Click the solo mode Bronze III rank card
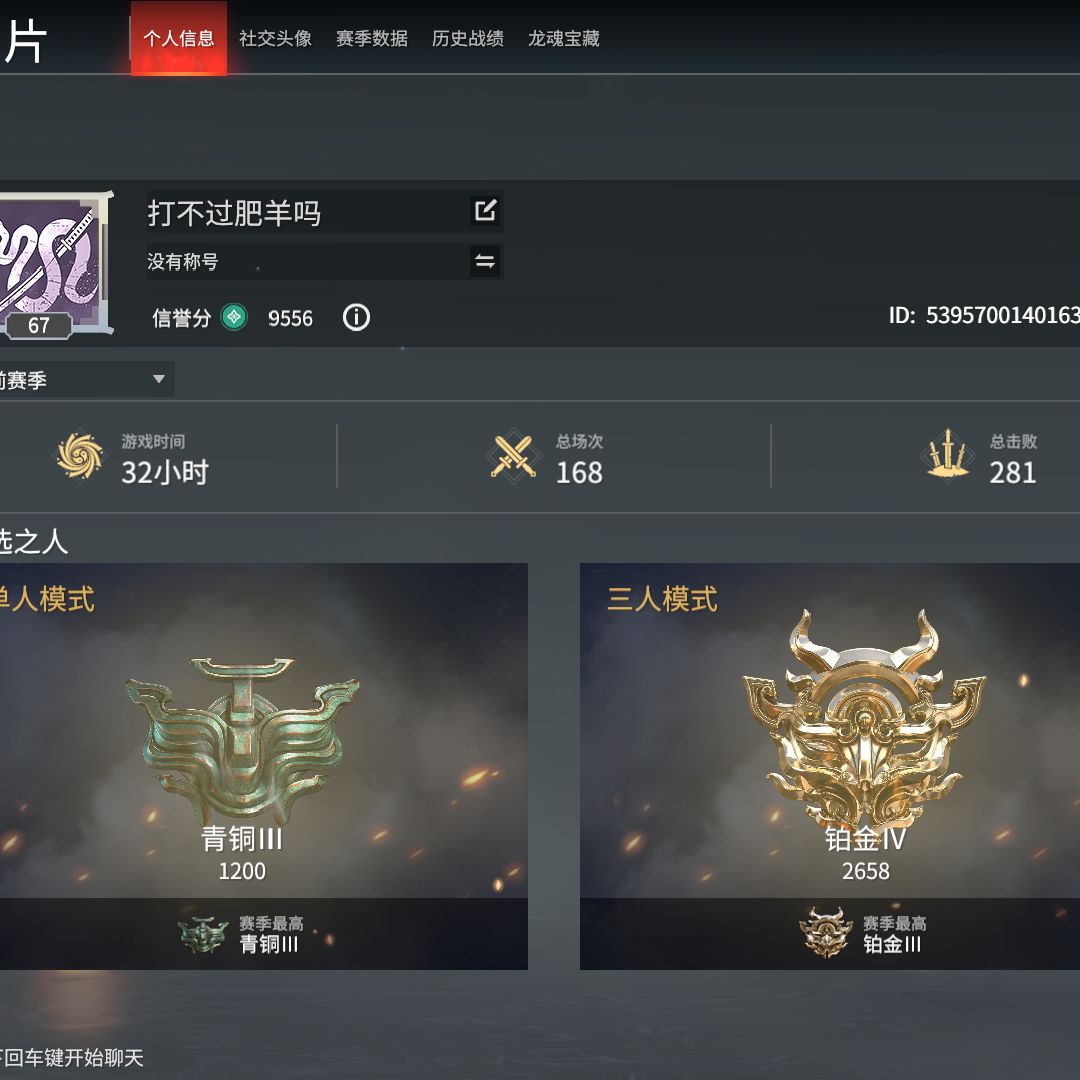Image resolution: width=1080 pixels, height=1080 pixels. pos(264,766)
